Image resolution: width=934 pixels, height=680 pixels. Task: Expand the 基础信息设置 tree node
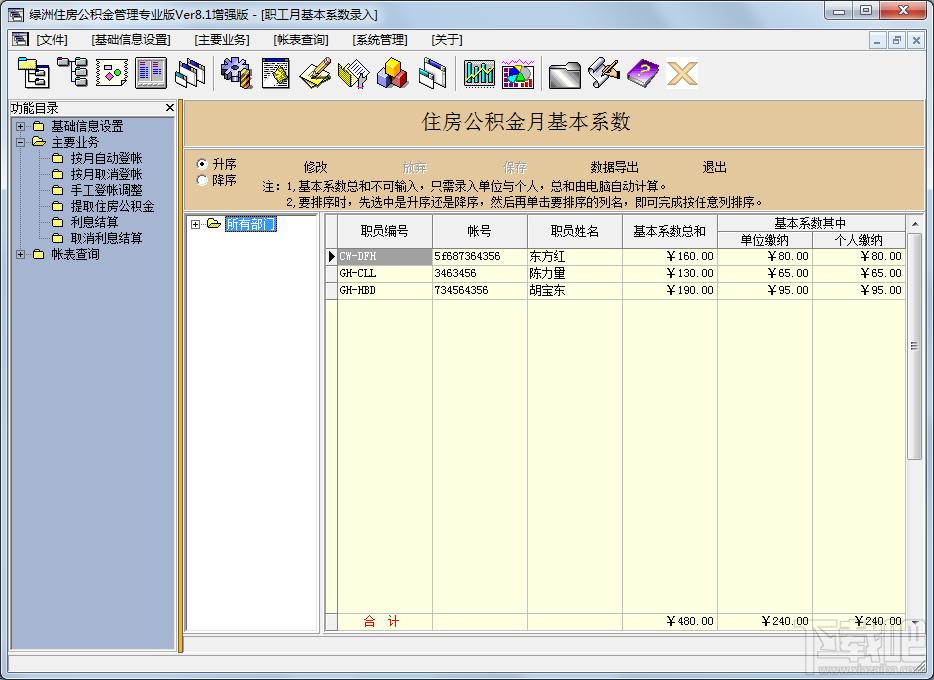pyautogui.click(x=21, y=126)
